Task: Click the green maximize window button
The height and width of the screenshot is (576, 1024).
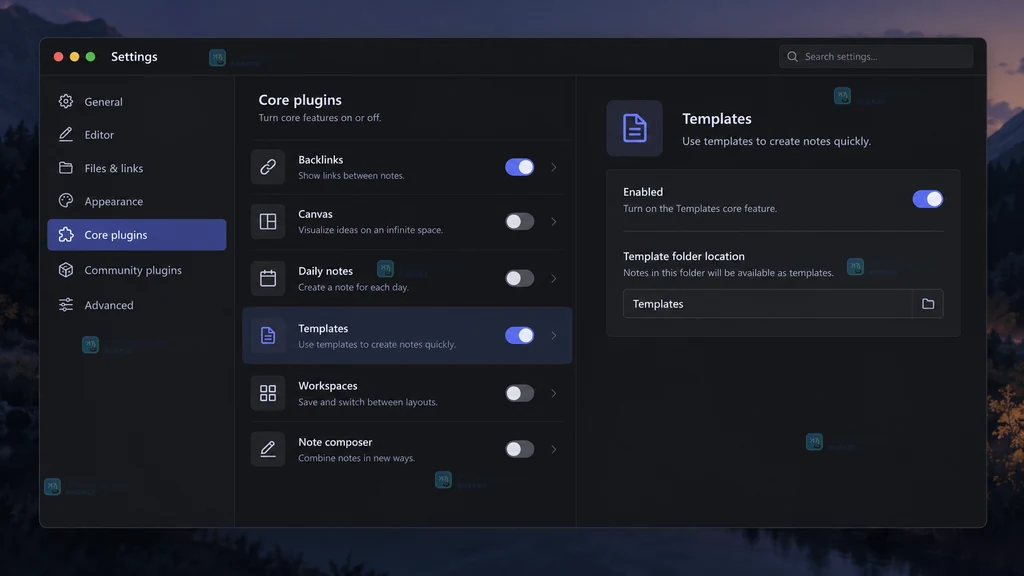Action: (91, 57)
